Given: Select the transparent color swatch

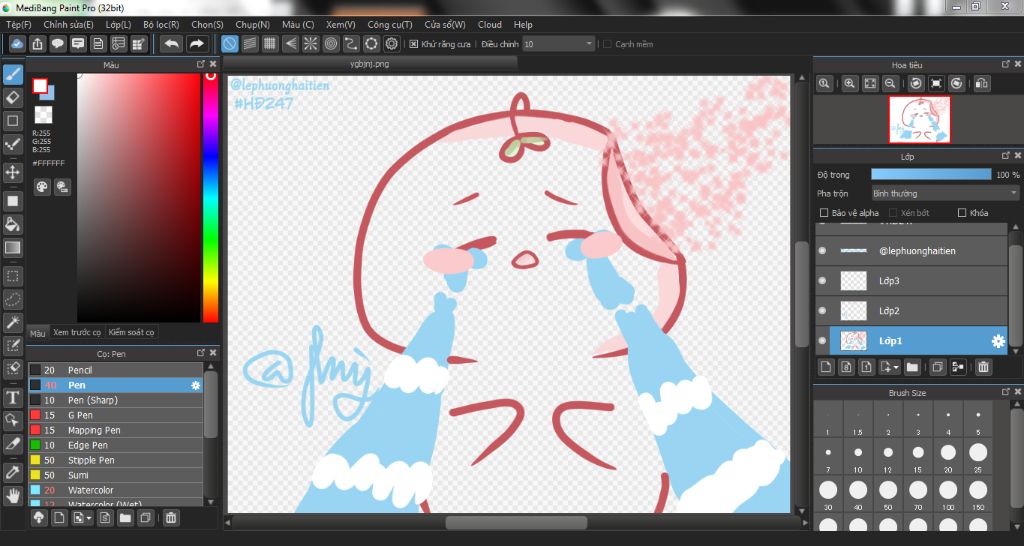Looking at the screenshot, I should 44,115.
